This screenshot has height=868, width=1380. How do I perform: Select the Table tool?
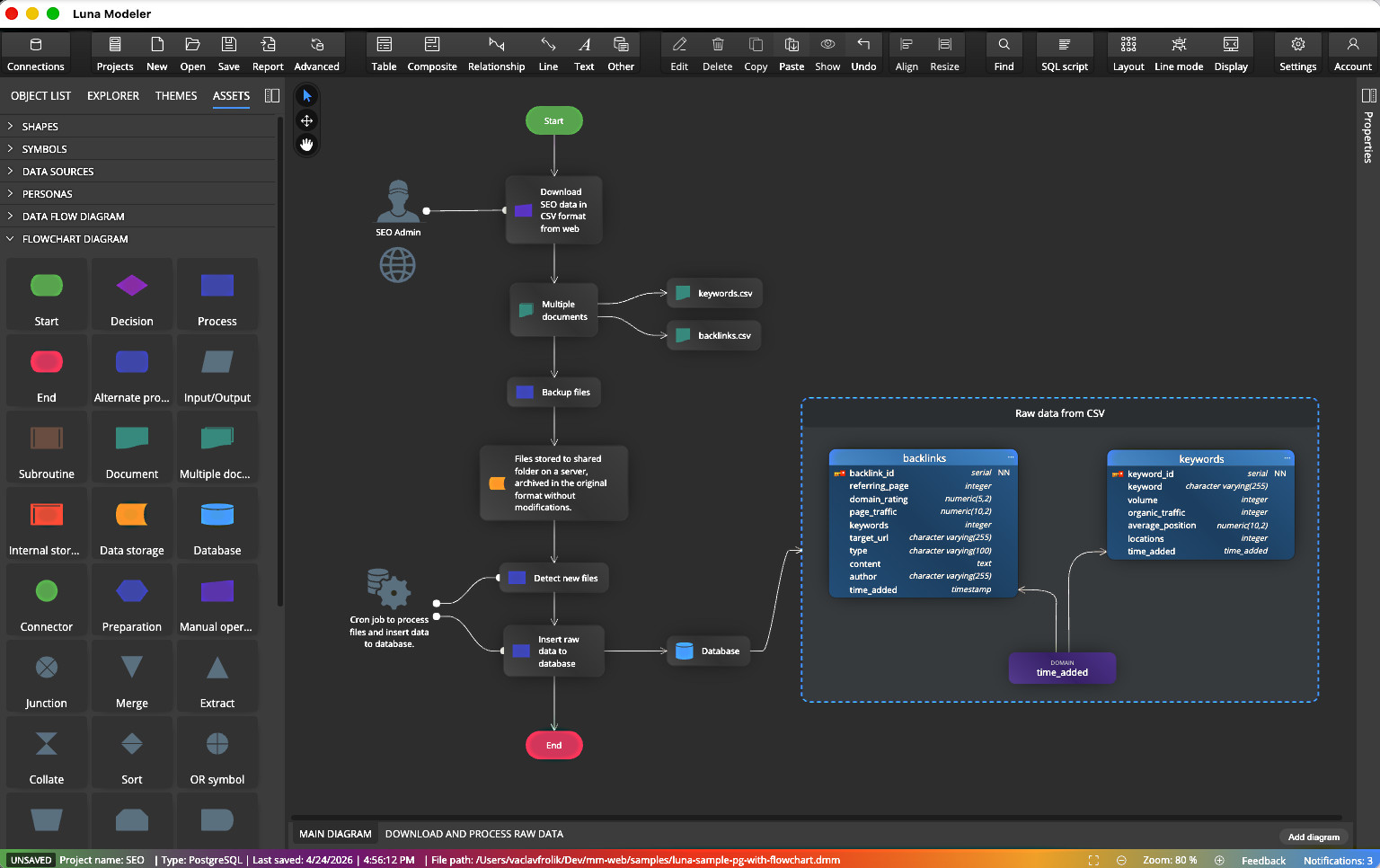384,52
